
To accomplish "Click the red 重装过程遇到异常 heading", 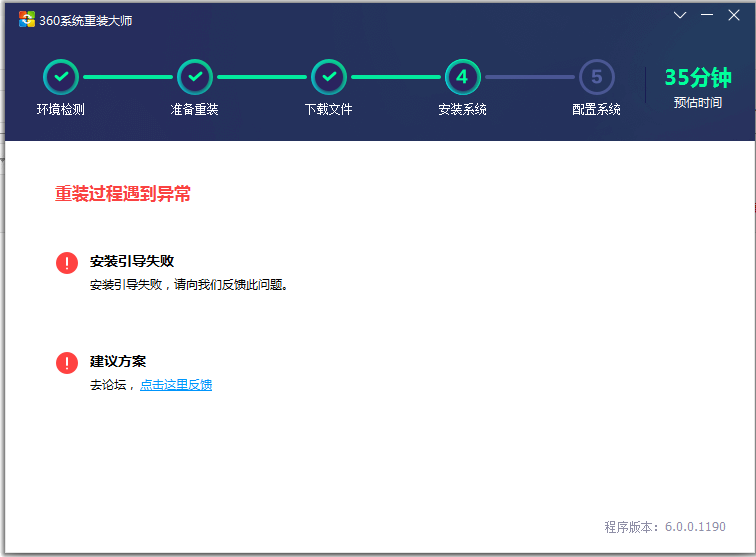I will click(x=122, y=194).
